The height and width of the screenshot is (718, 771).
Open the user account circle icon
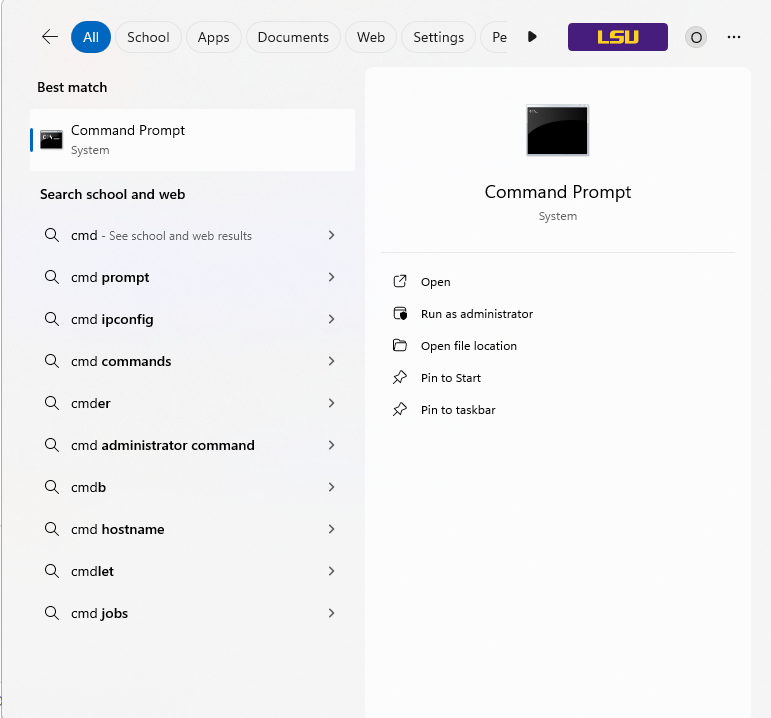696,37
